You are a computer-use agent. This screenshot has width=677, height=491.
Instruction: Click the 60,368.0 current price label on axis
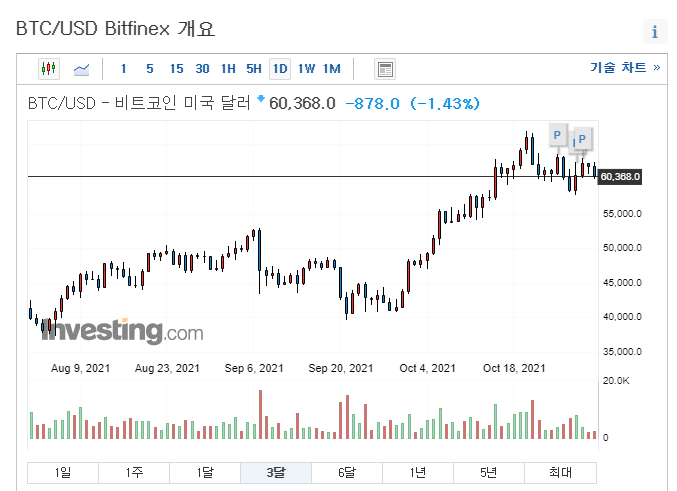pyautogui.click(x=620, y=177)
